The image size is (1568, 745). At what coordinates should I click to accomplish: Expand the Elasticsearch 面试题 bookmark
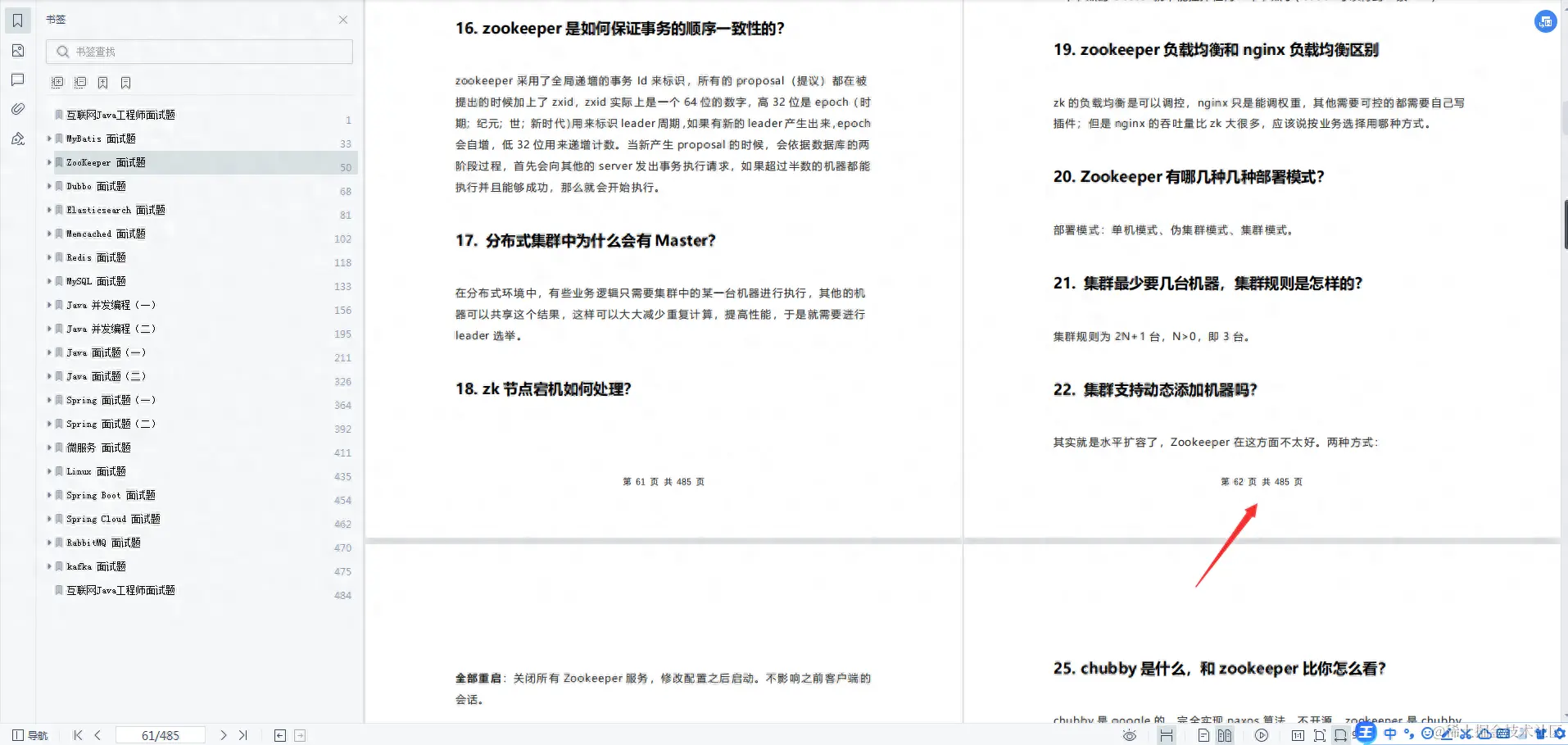(49, 210)
